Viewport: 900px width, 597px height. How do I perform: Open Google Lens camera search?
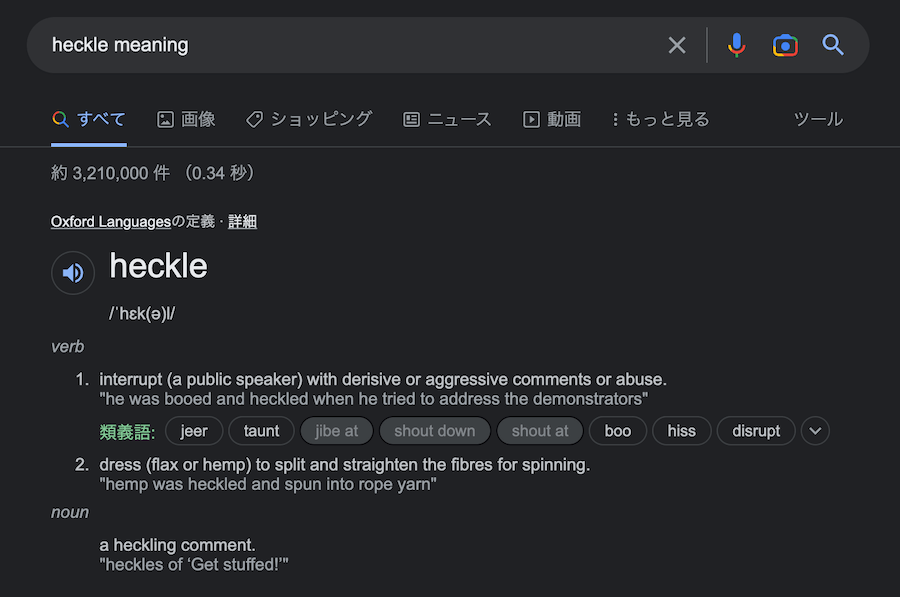point(785,45)
